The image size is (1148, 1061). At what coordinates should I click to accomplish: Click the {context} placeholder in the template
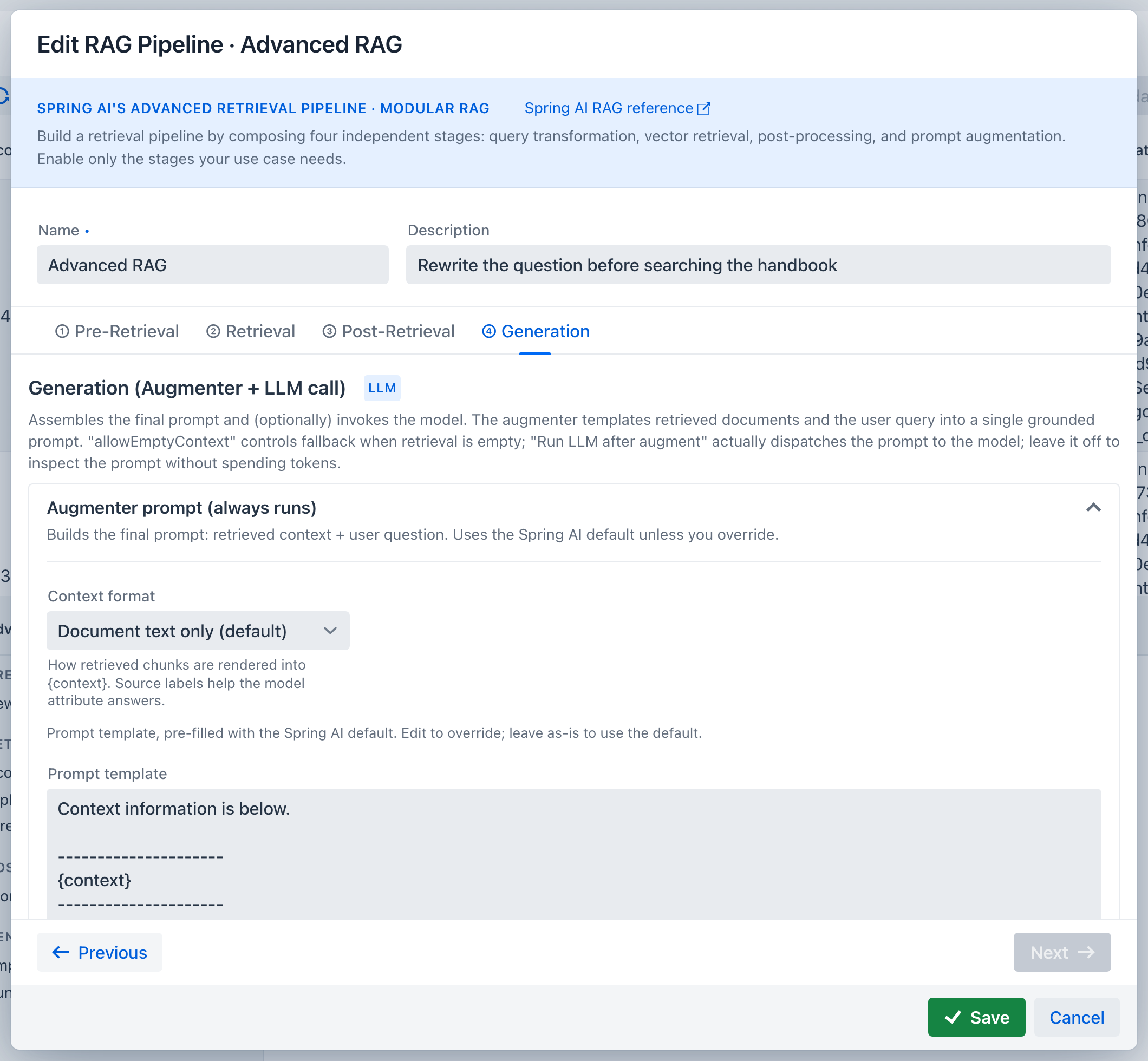[94, 880]
